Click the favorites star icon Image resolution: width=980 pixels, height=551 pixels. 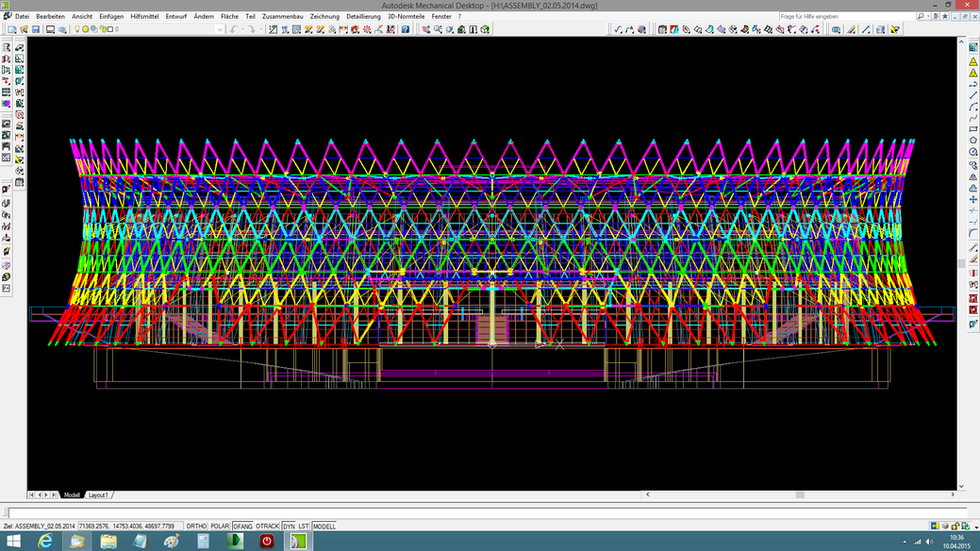click(x=944, y=16)
